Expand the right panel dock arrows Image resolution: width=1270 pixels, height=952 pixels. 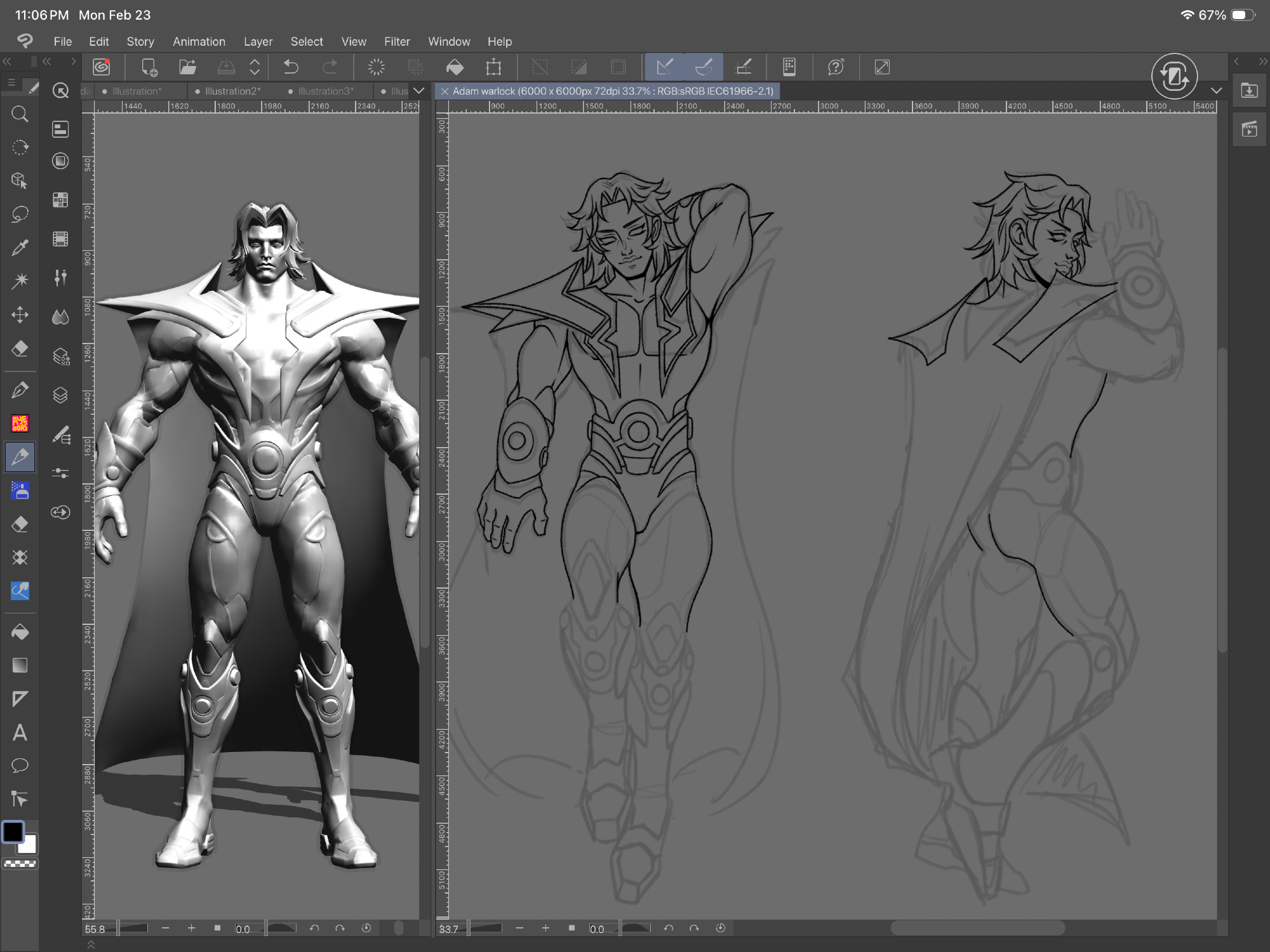(x=1262, y=62)
